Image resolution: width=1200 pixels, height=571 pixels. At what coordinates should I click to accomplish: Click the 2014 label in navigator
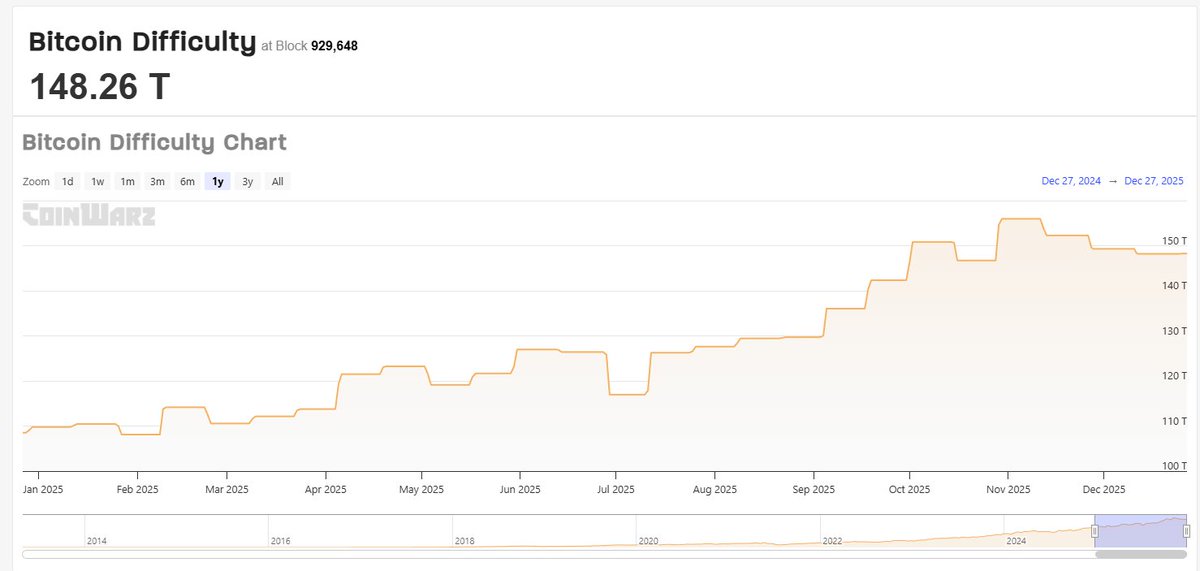(x=98, y=540)
